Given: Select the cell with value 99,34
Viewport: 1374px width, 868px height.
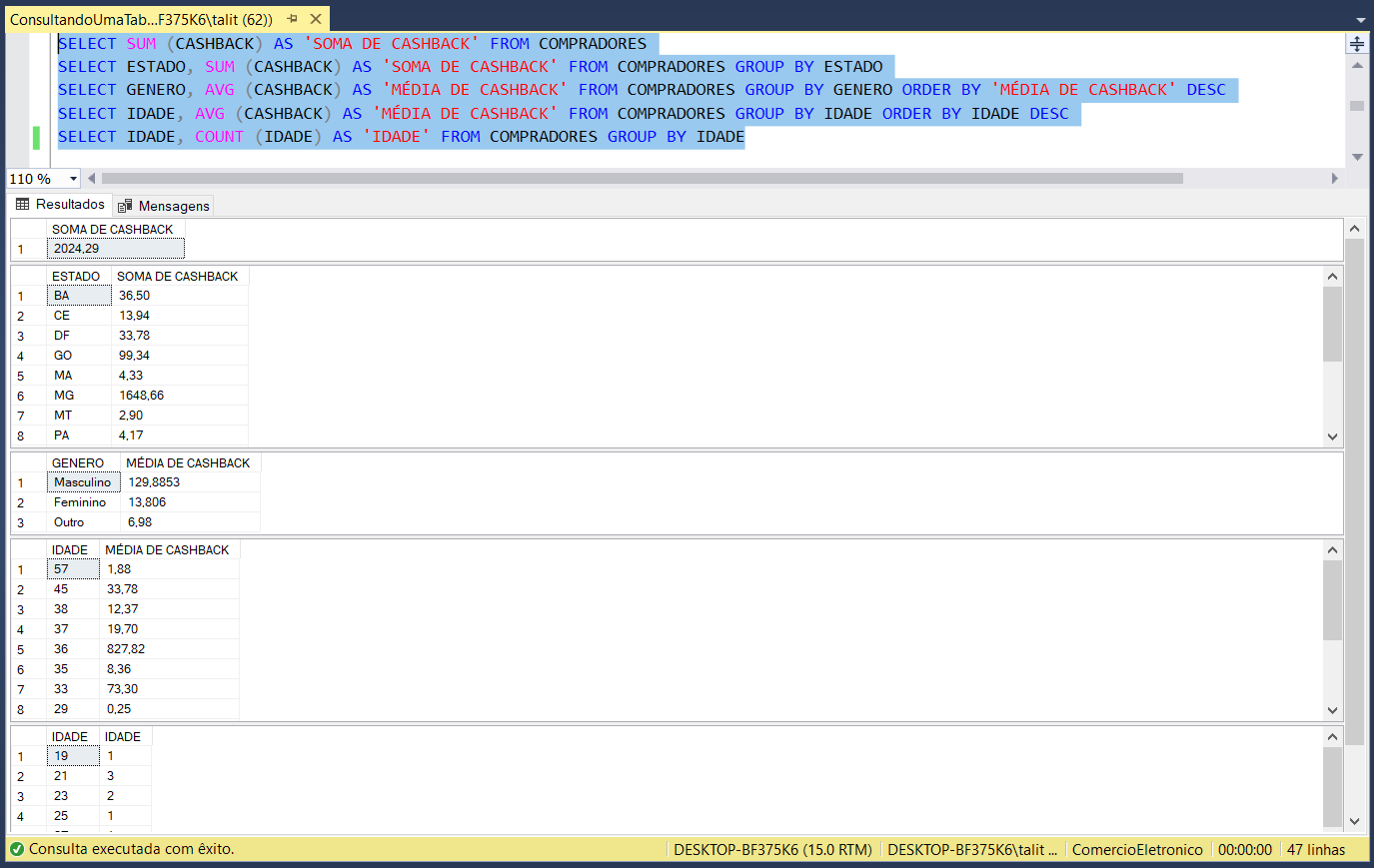Looking at the screenshot, I should click(x=180, y=356).
